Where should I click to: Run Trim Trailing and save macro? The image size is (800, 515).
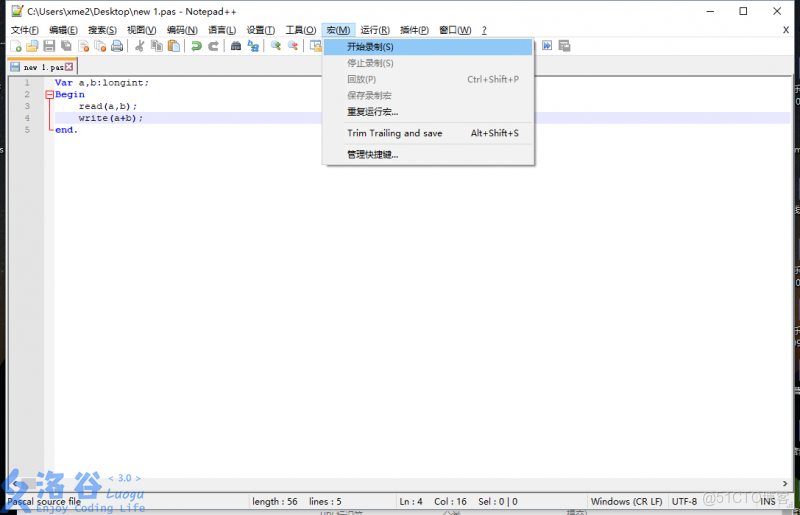click(428, 133)
